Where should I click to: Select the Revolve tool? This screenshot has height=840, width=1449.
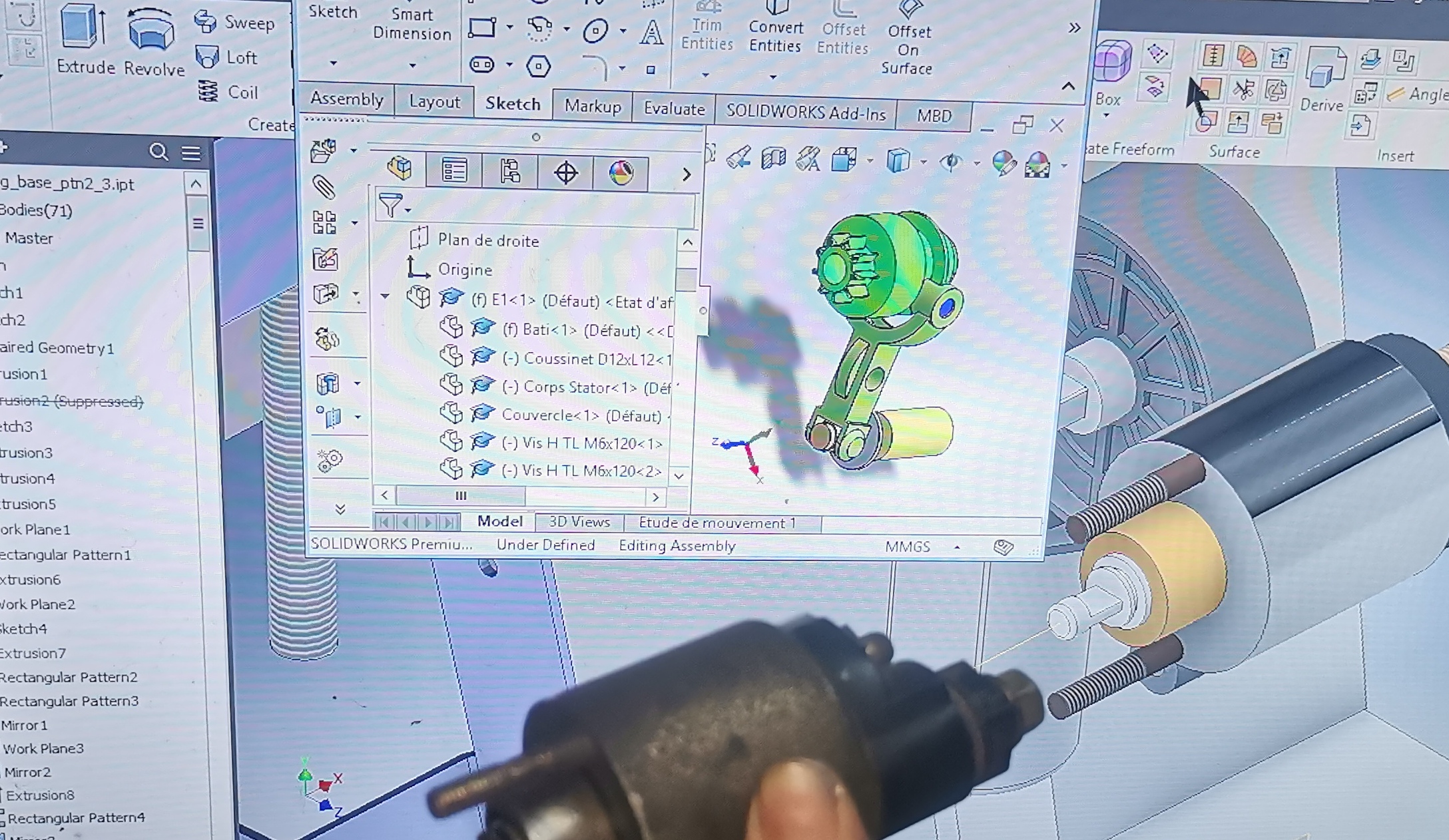(153, 44)
